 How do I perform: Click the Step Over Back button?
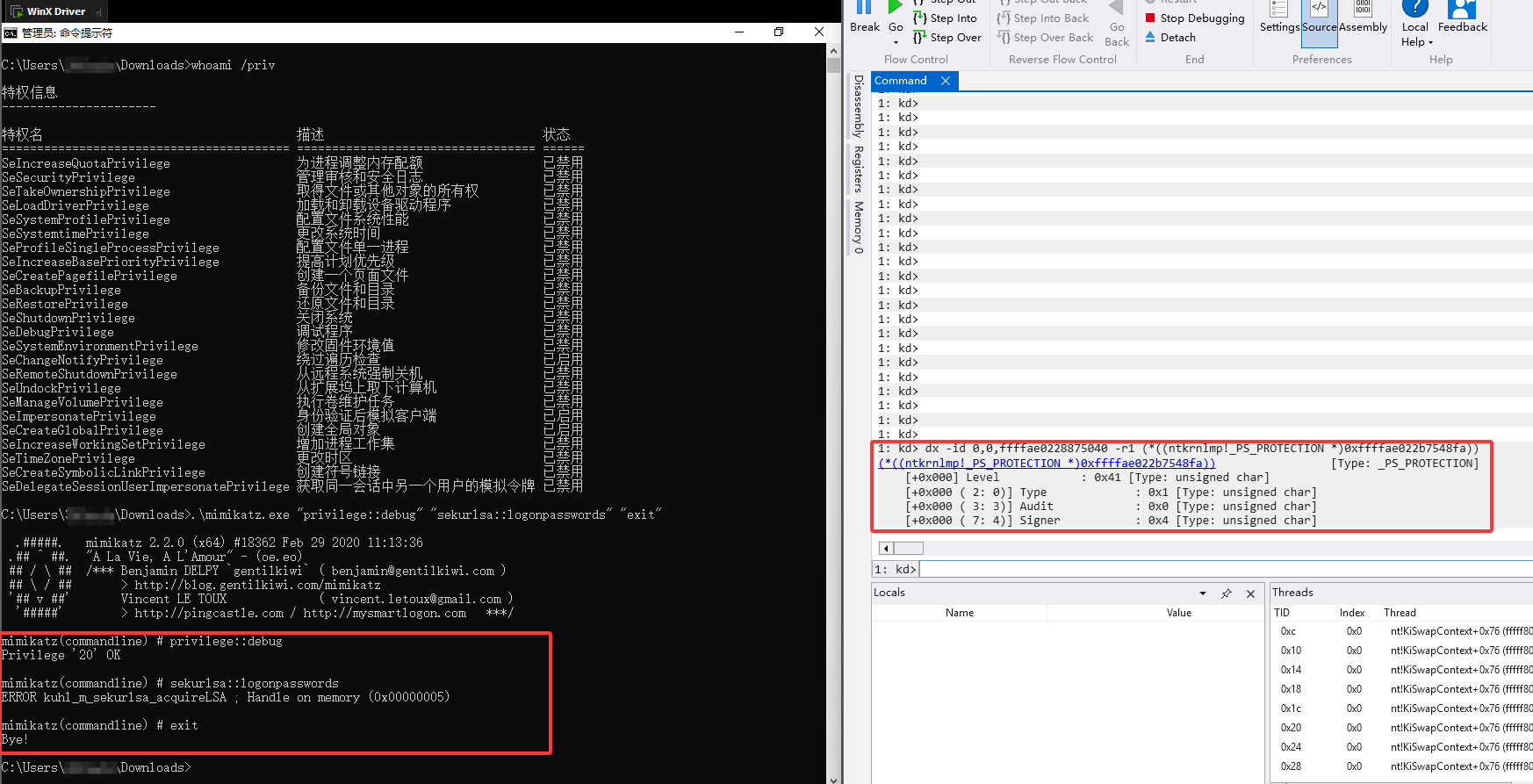pos(1045,38)
